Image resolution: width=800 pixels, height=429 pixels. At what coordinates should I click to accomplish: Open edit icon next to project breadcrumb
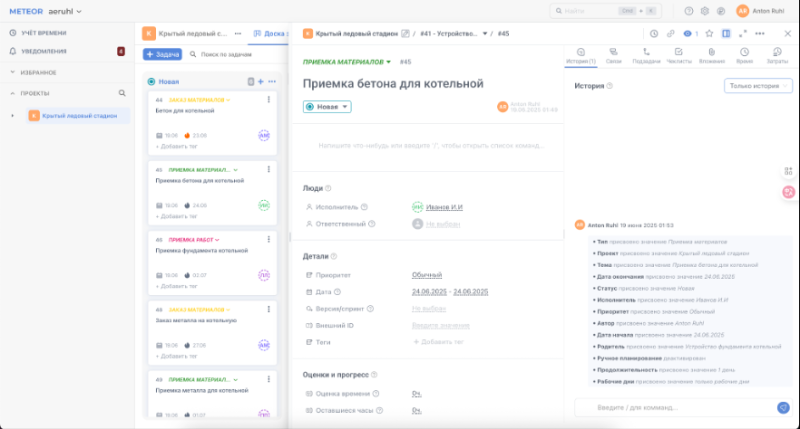click(x=405, y=34)
